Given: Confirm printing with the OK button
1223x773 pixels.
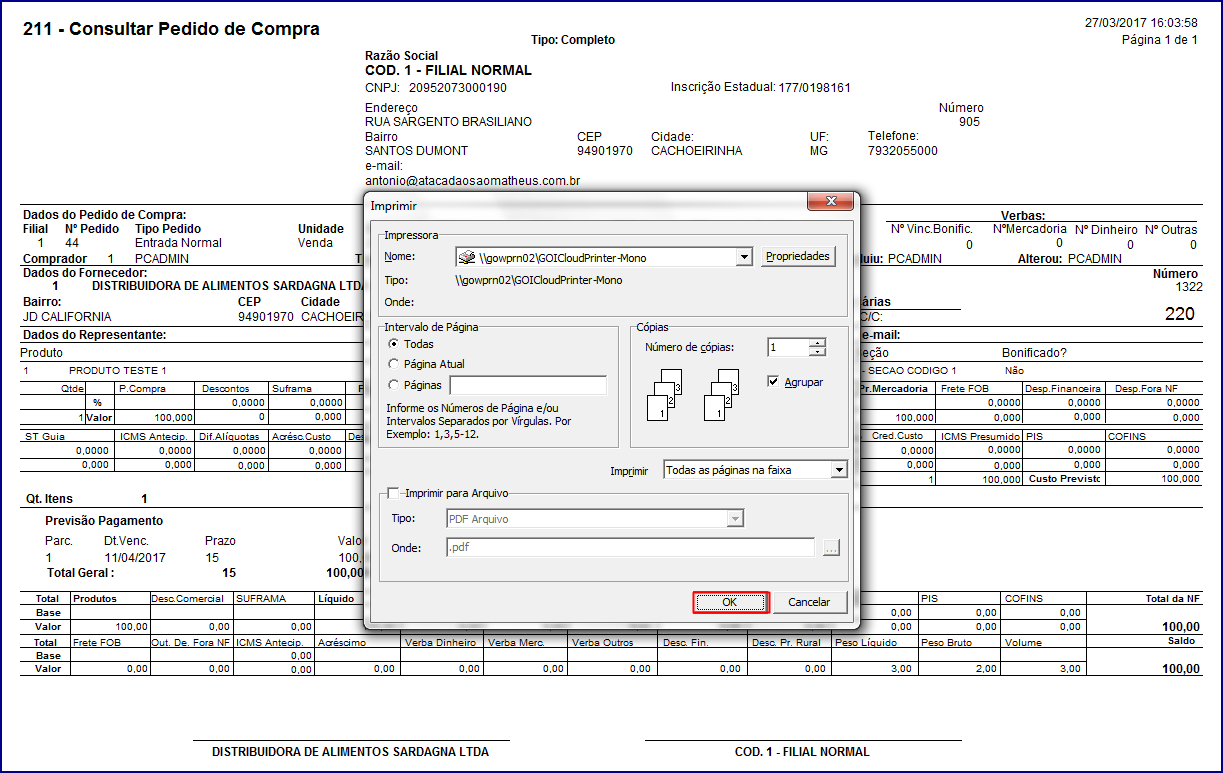Looking at the screenshot, I should tap(730, 602).
